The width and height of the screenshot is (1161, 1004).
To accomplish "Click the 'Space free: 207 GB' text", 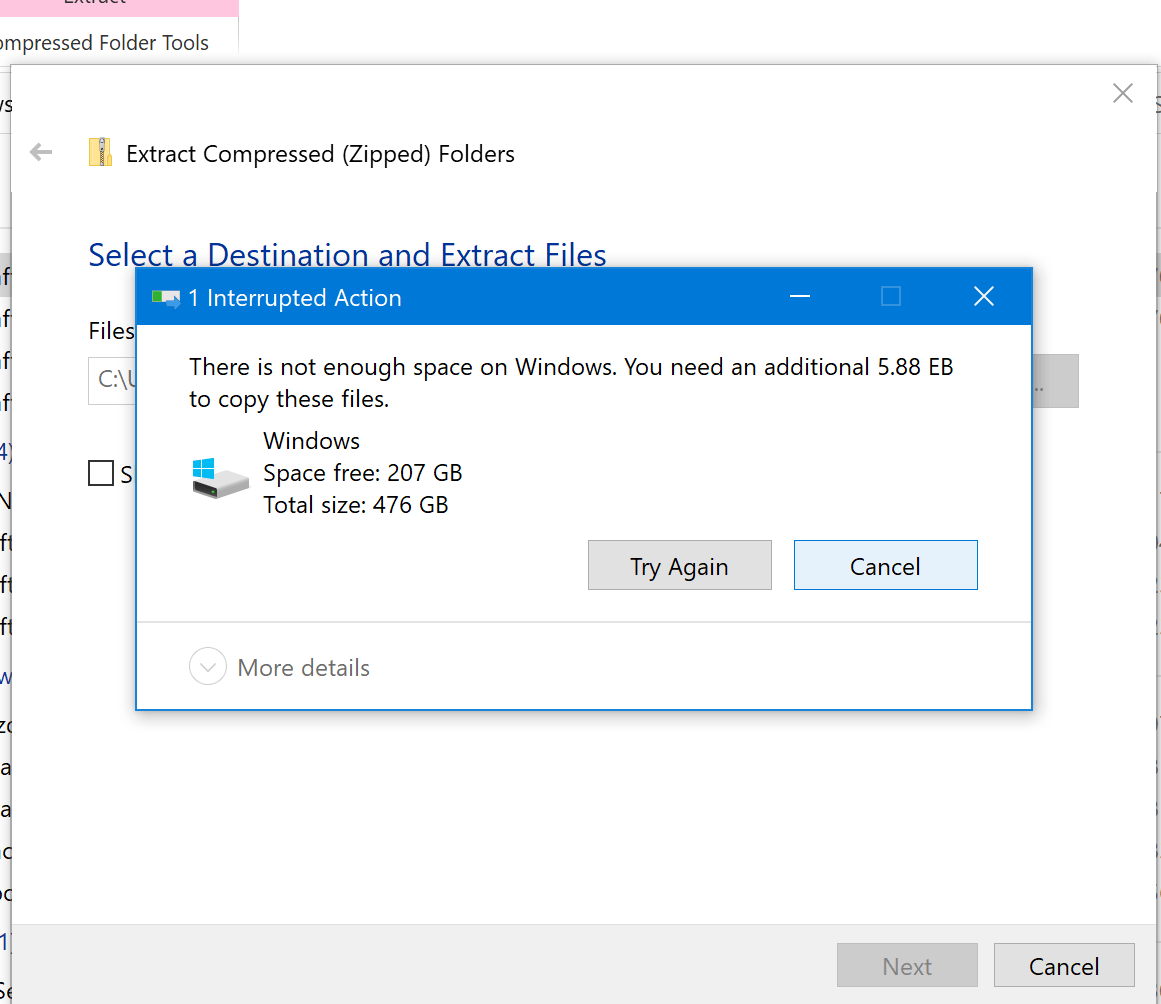I will tap(363, 472).
